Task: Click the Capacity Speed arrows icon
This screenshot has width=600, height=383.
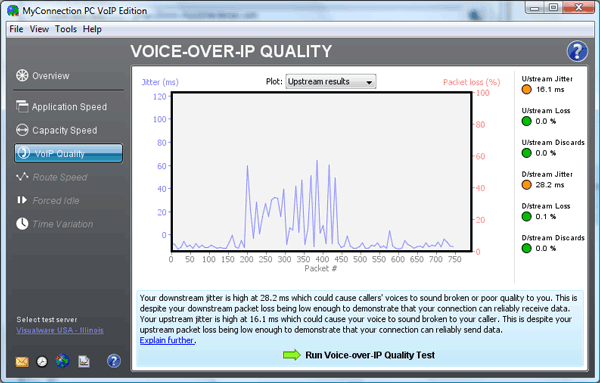Action: (22, 130)
